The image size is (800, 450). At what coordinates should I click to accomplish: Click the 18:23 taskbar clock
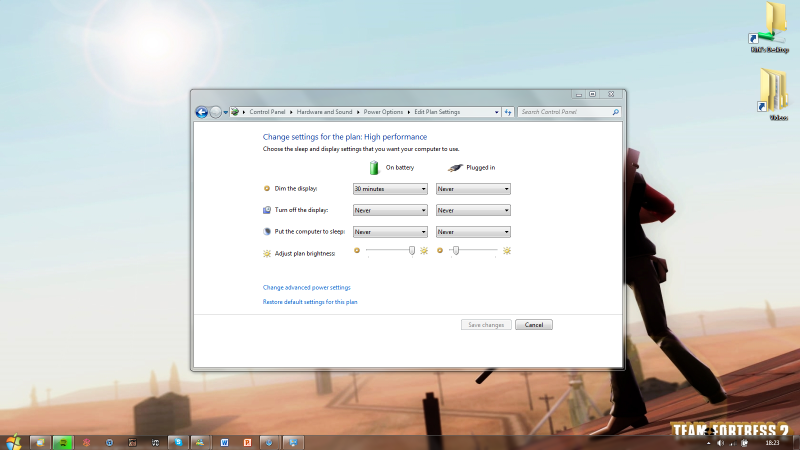tap(772, 443)
